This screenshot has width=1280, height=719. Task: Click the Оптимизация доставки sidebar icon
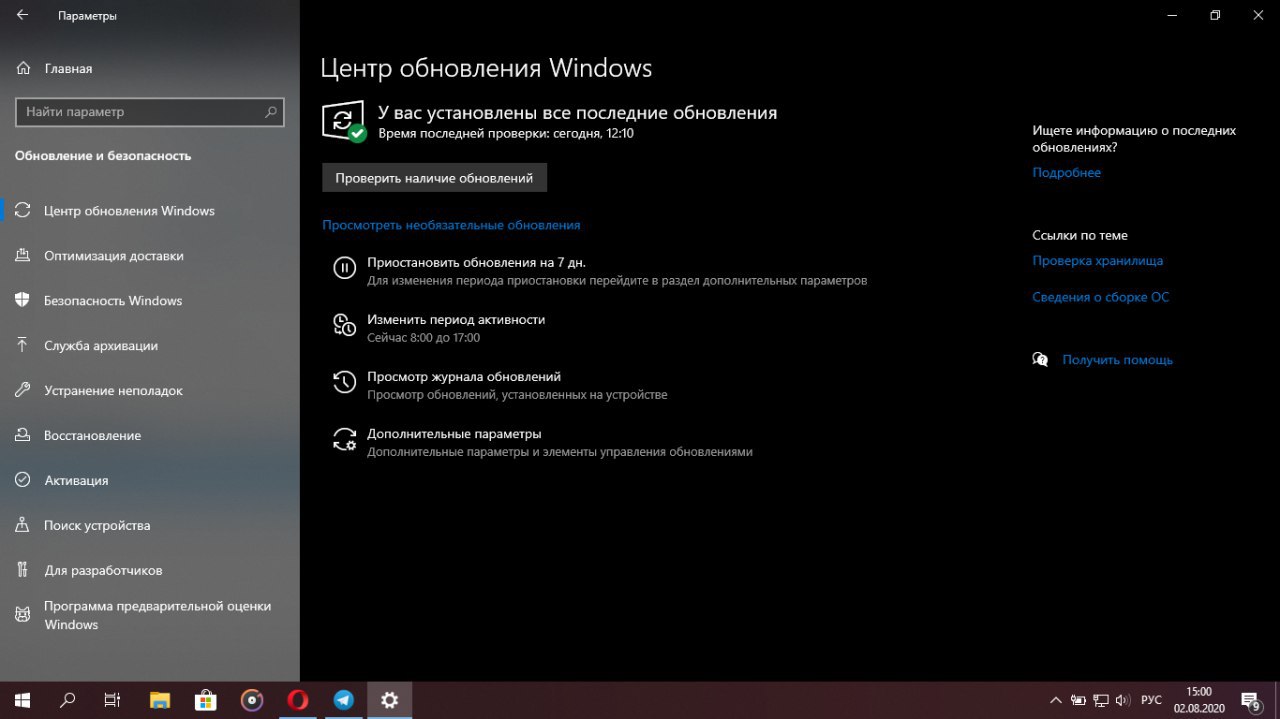click(23, 256)
